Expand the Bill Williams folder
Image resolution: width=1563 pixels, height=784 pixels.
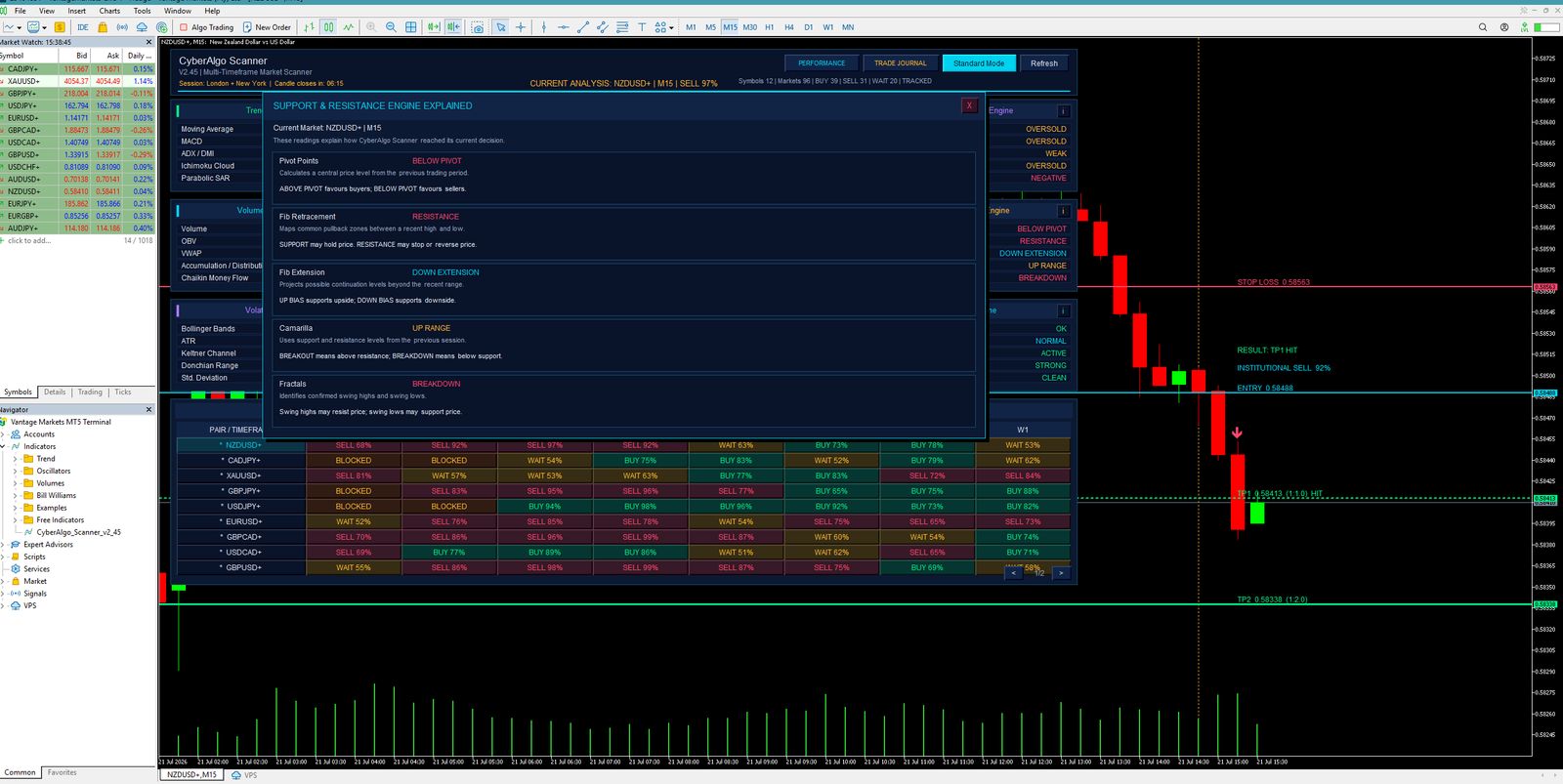point(16,495)
